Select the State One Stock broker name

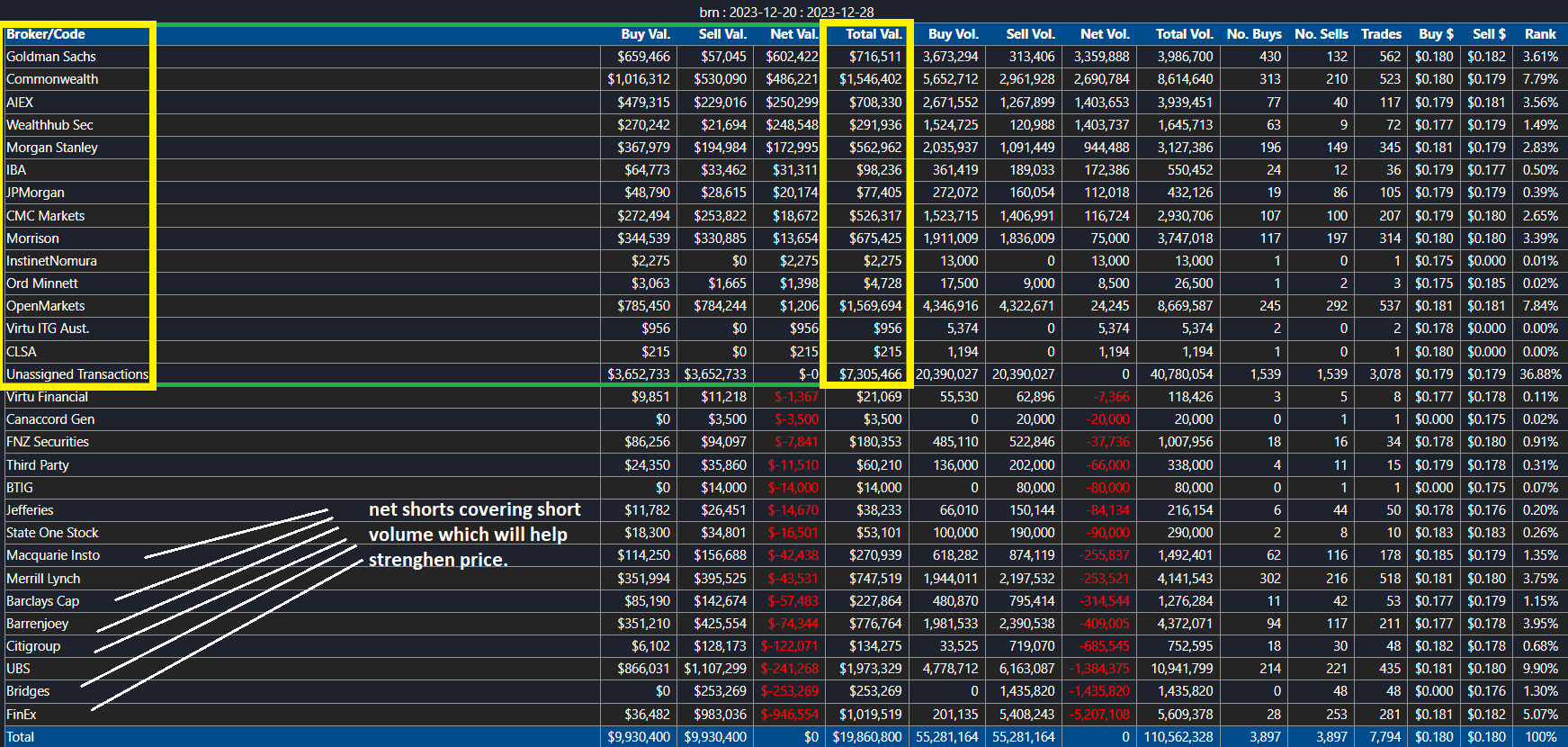52,533
